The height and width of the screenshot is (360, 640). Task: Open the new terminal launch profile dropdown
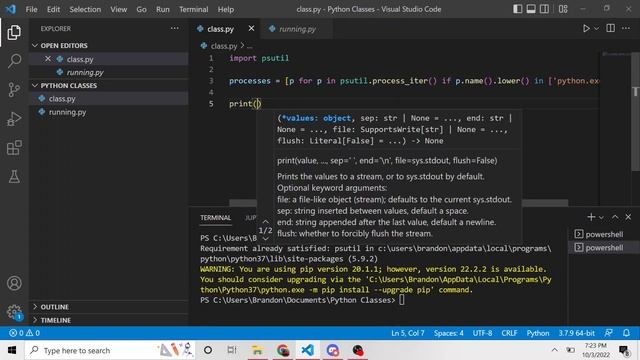tap(601, 218)
